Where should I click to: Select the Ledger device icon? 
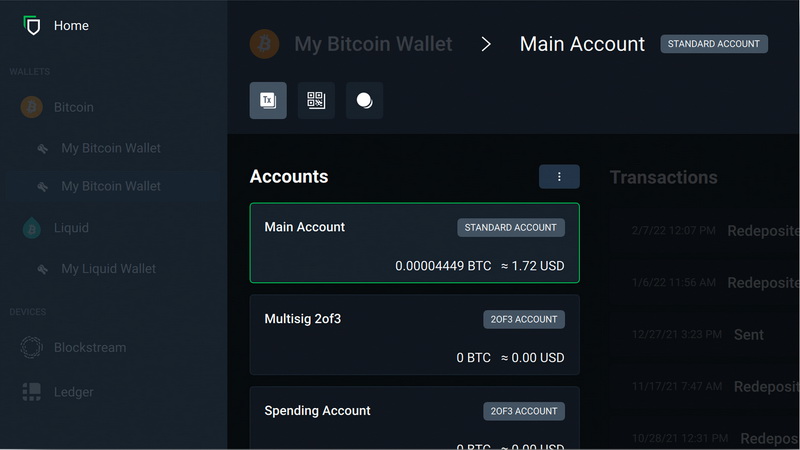32,392
